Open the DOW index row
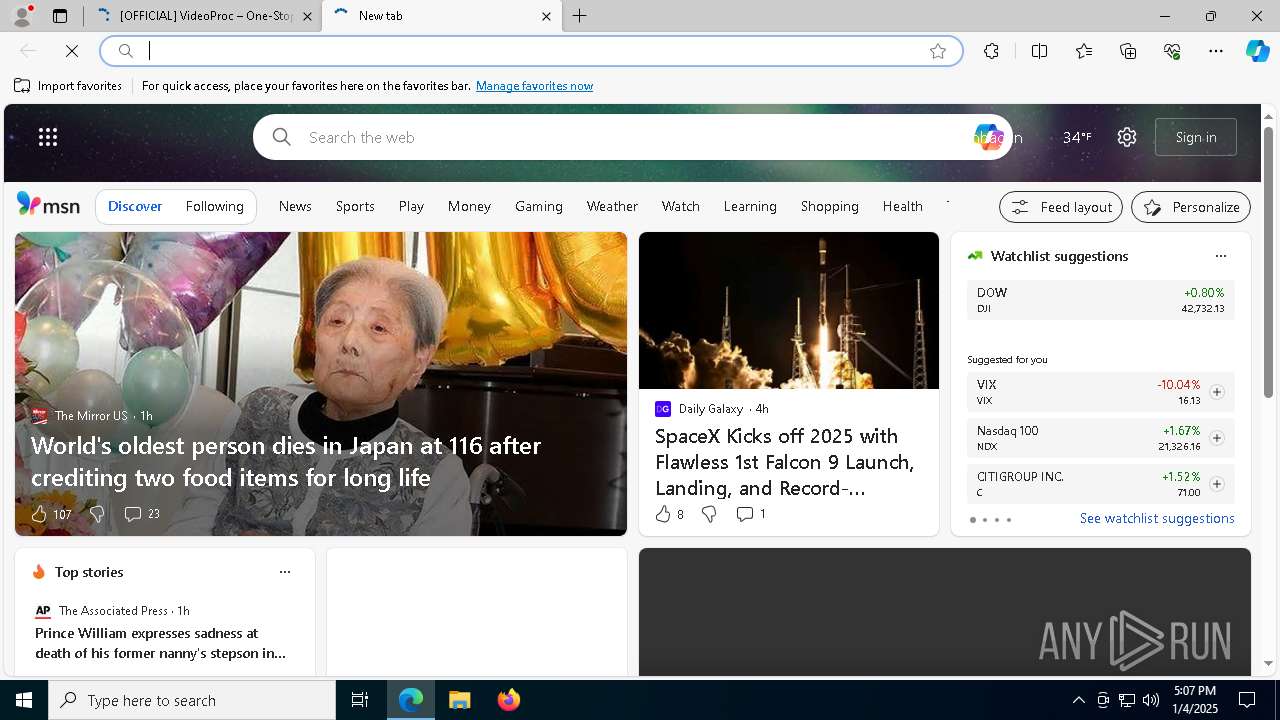Screen dimensions: 1280x720 pos(1100,300)
